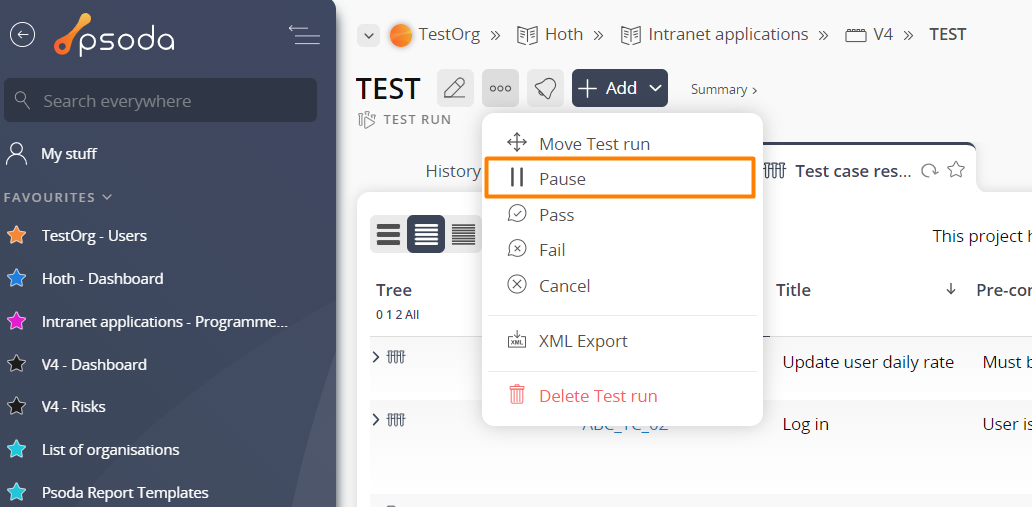Open My stuff
This screenshot has height=507, width=1032.
coord(68,154)
